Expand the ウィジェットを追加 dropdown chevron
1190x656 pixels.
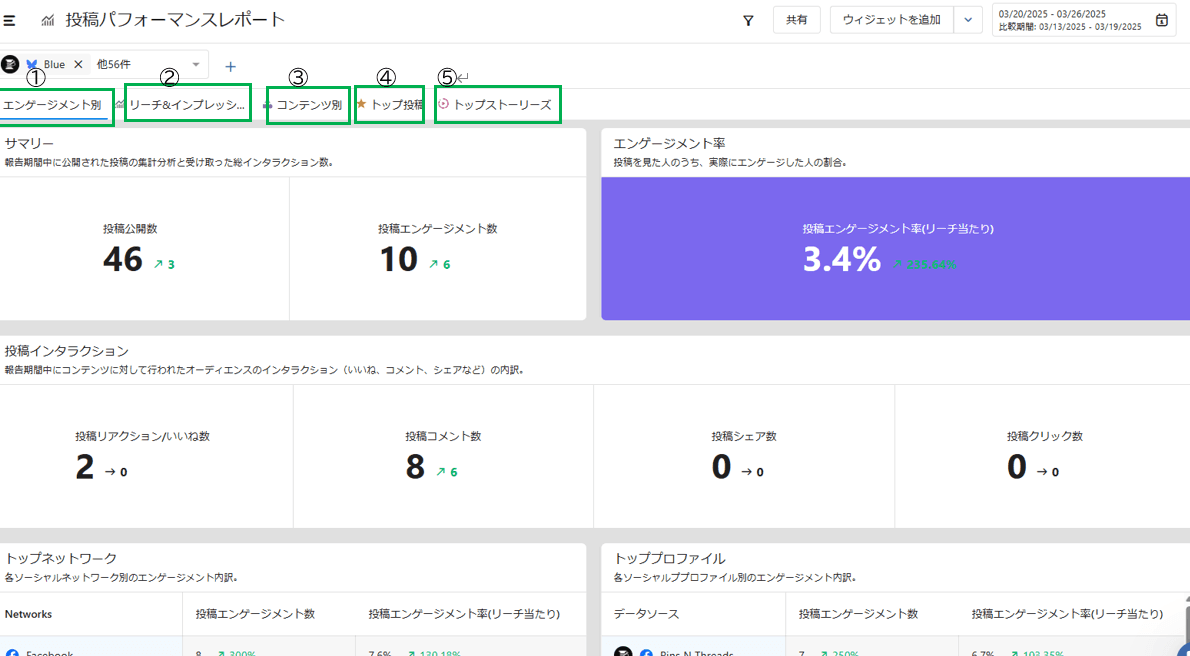coord(967,20)
